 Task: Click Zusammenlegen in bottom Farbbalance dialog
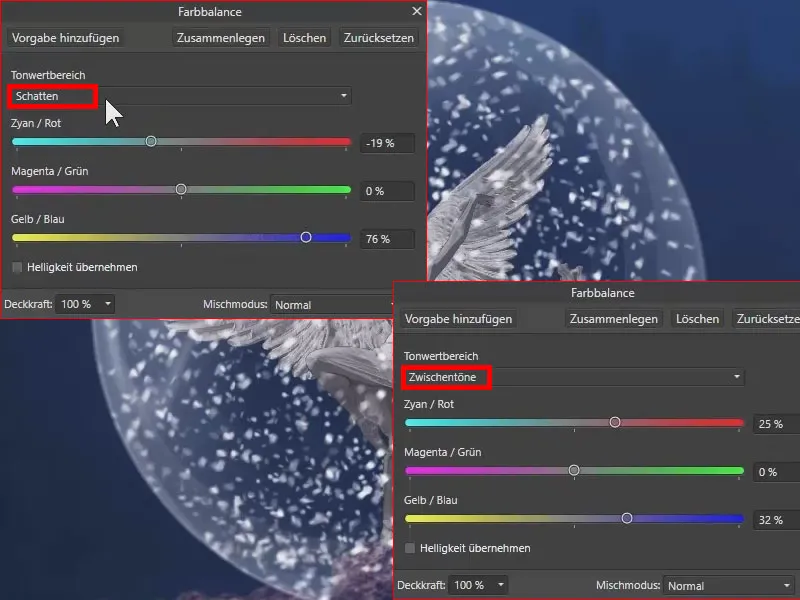click(x=613, y=319)
